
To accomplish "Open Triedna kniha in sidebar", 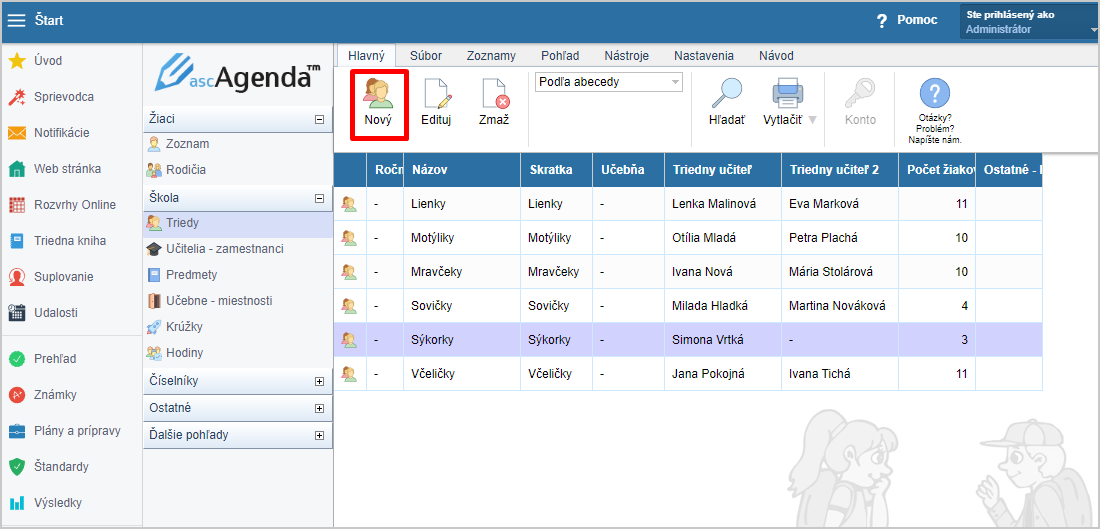I will pos(70,241).
